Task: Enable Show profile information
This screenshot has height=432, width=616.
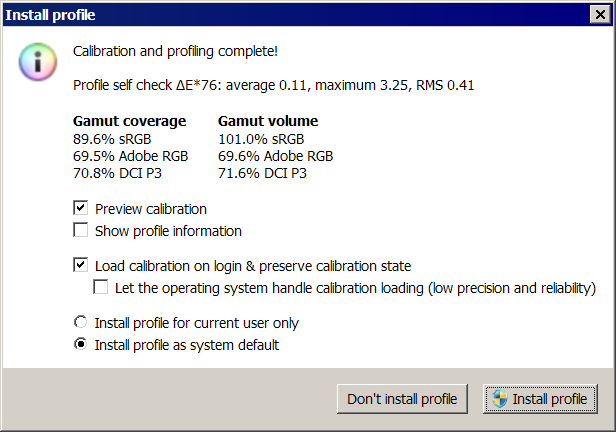Action: (x=81, y=231)
